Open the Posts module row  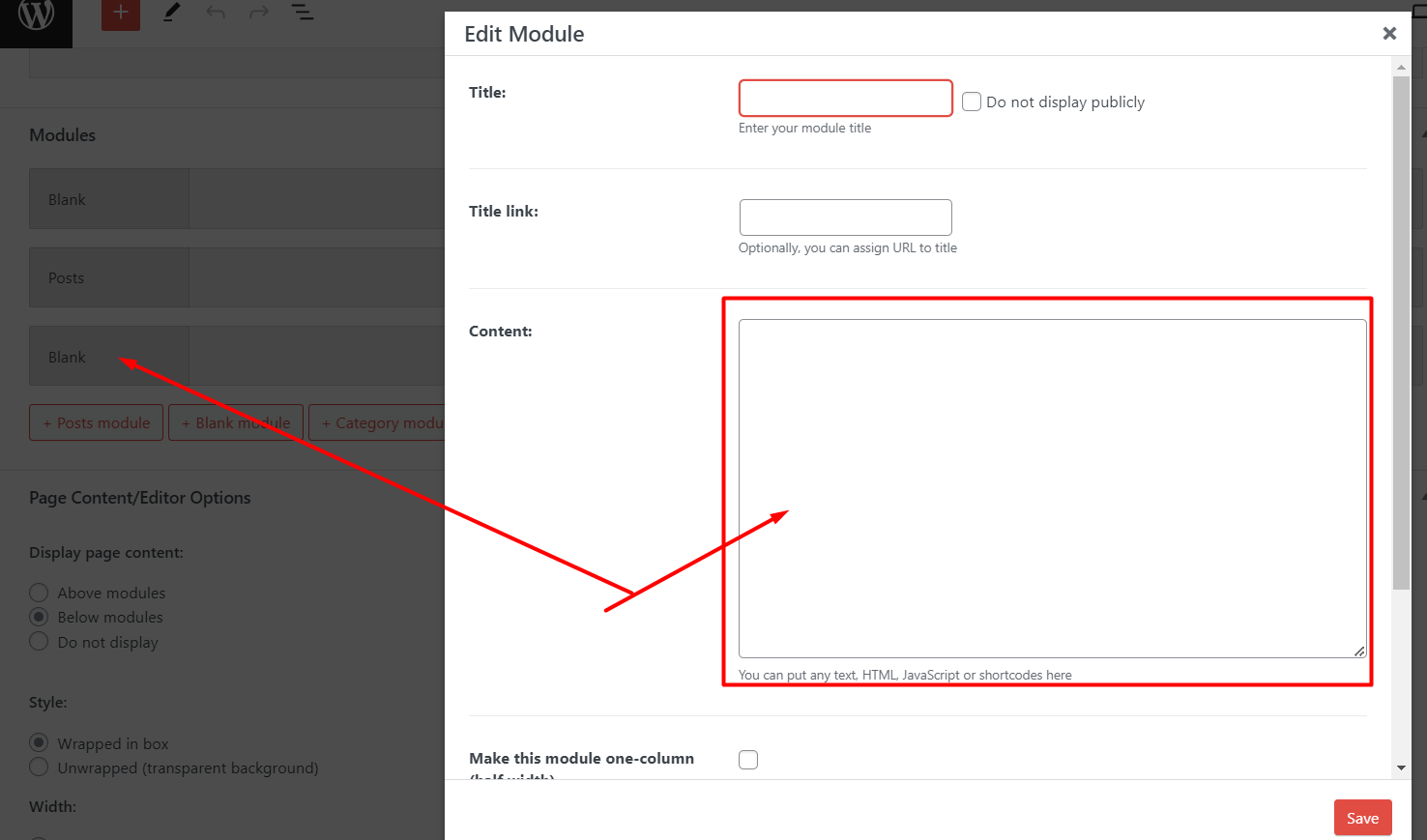click(x=237, y=277)
